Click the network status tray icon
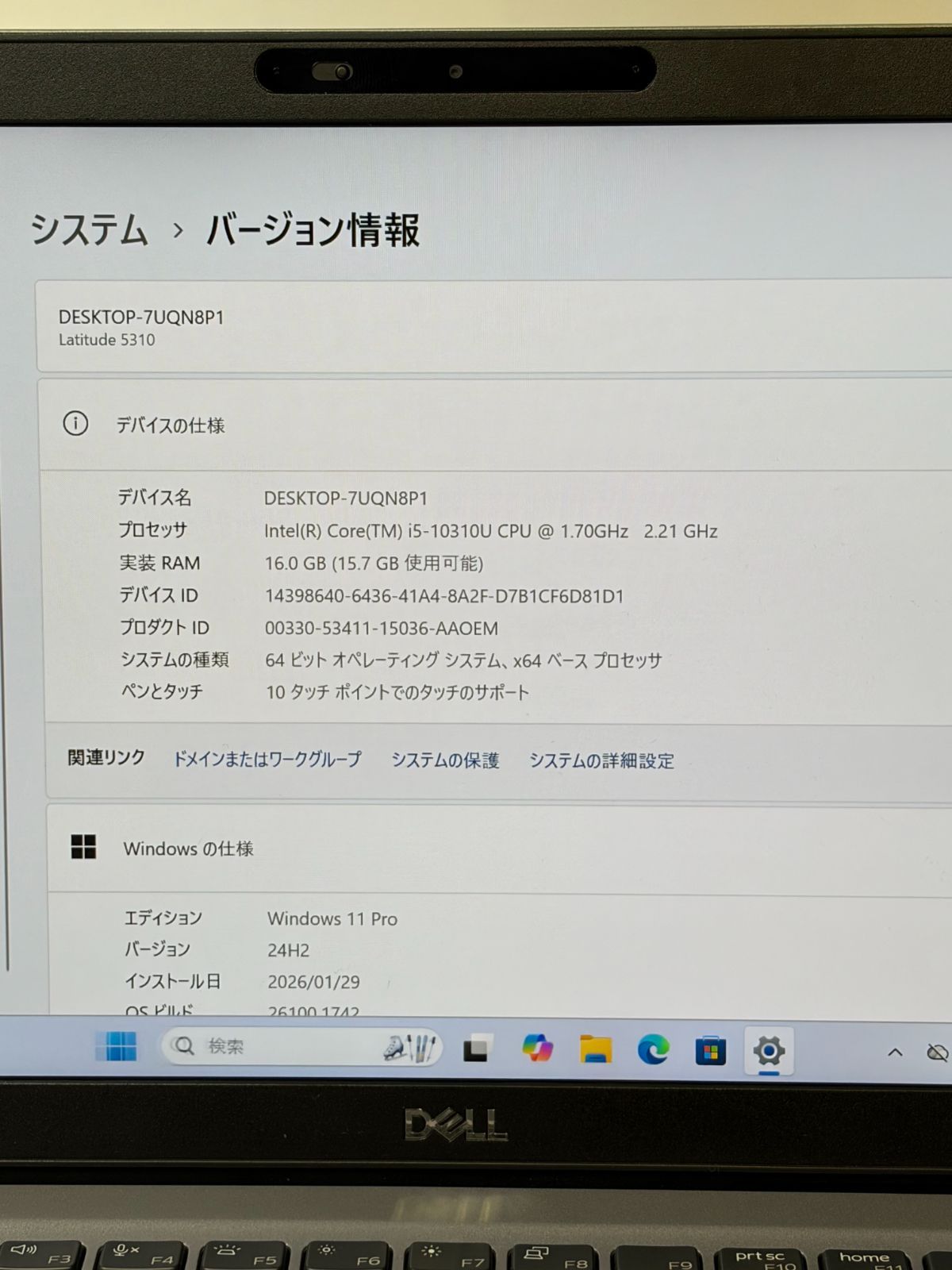952x1270 pixels. 937,1053
